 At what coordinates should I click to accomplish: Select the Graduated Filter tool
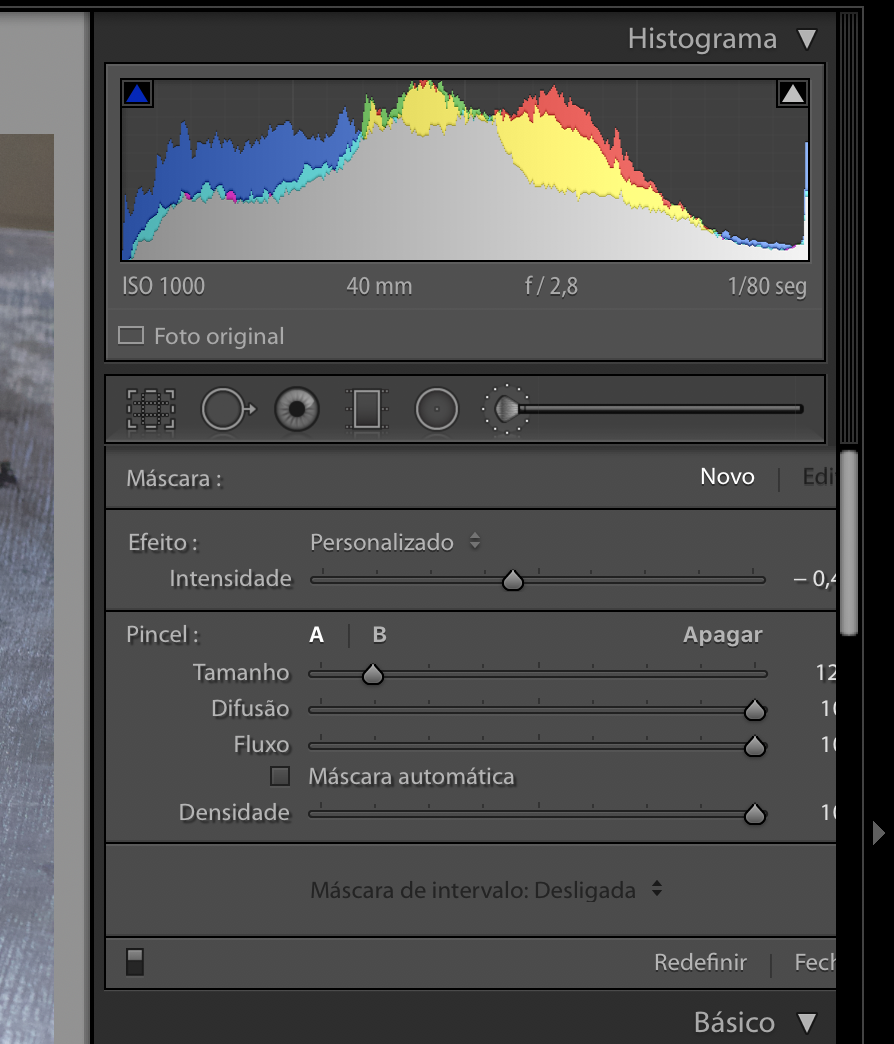coord(366,409)
